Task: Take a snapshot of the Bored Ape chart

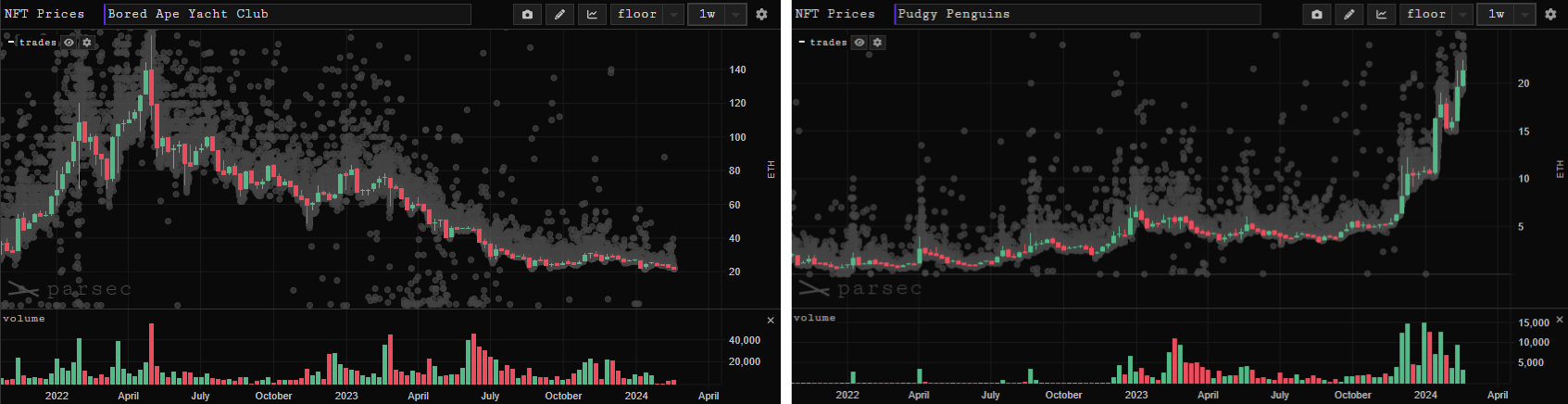Action: coord(527,14)
